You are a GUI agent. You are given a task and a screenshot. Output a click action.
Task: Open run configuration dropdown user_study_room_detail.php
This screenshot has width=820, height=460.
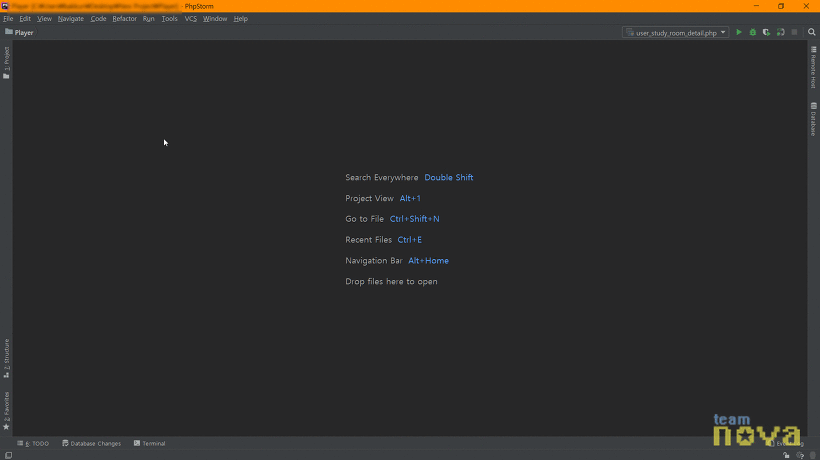tap(676, 32)
